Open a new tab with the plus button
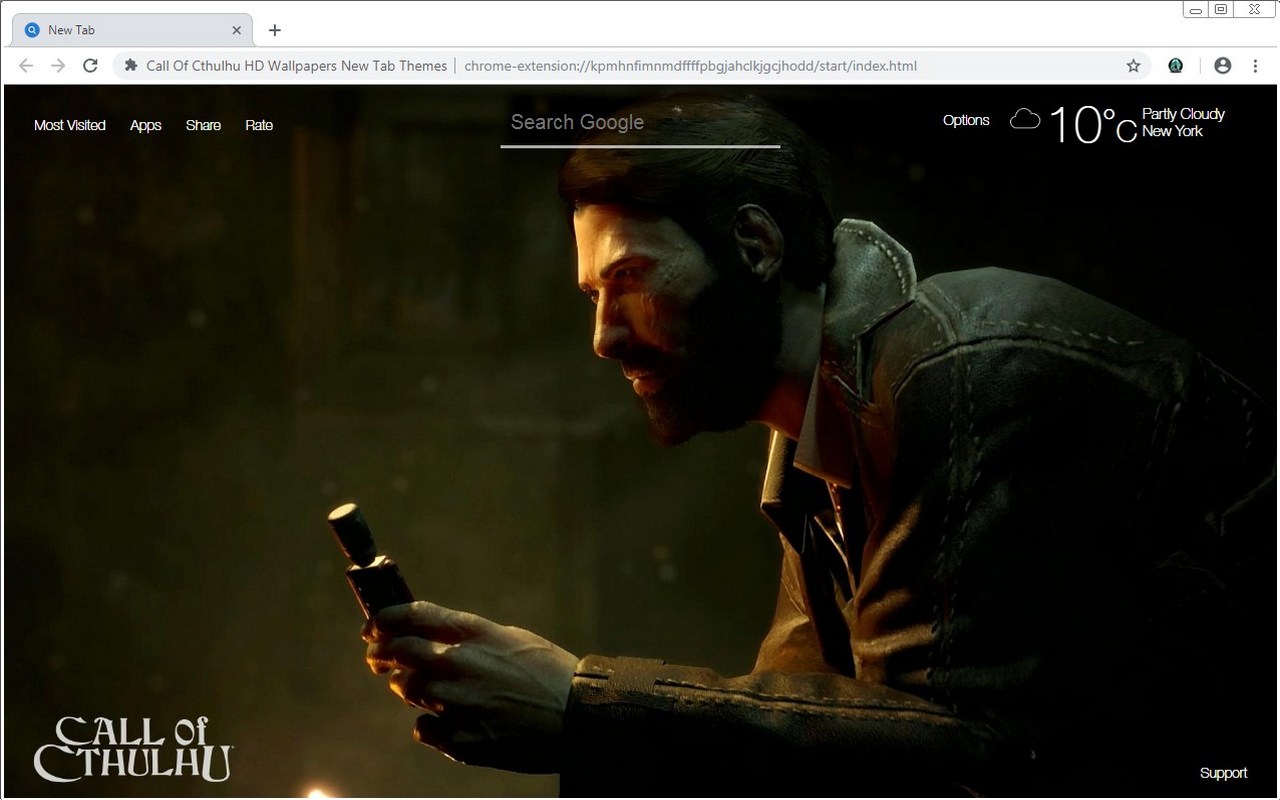This screenshot has height=800, width=1280. coord(275,30)
